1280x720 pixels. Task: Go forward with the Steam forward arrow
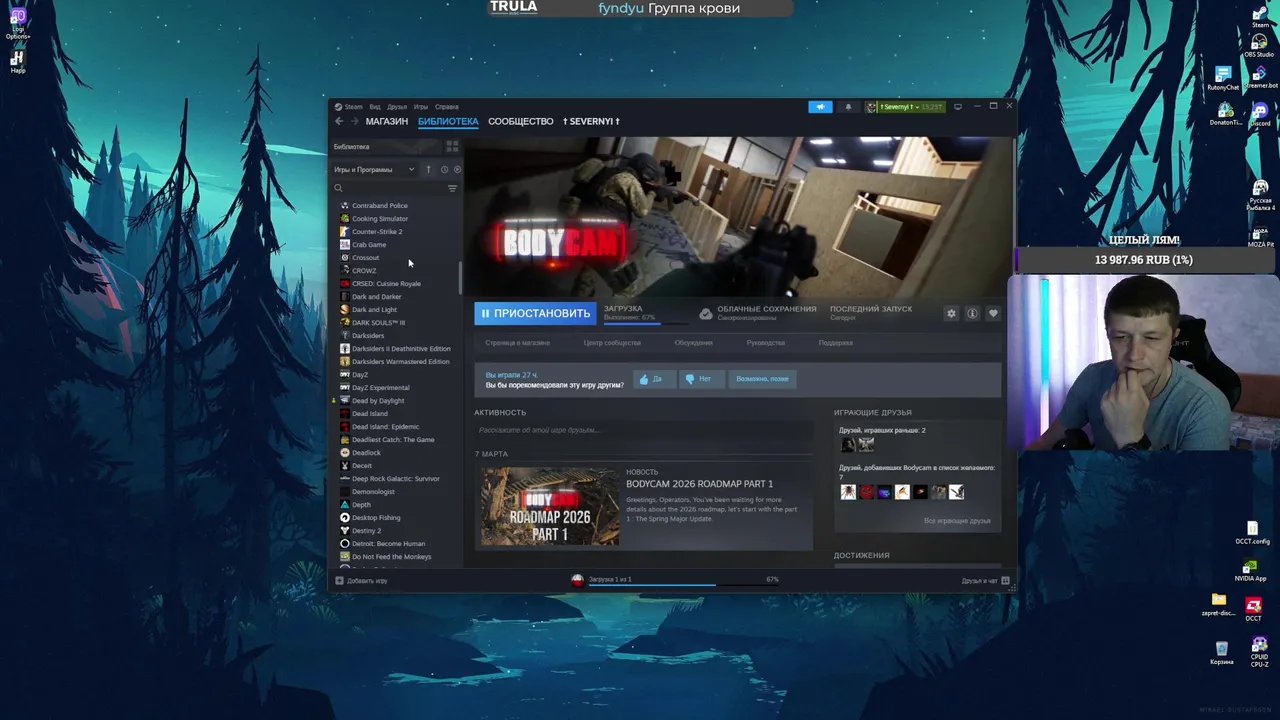coord(354,121)
